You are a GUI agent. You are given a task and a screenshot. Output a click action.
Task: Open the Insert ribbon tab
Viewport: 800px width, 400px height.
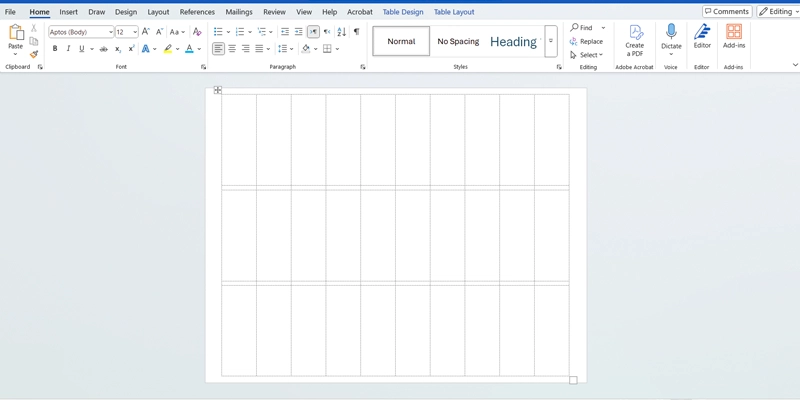[68, 12]
